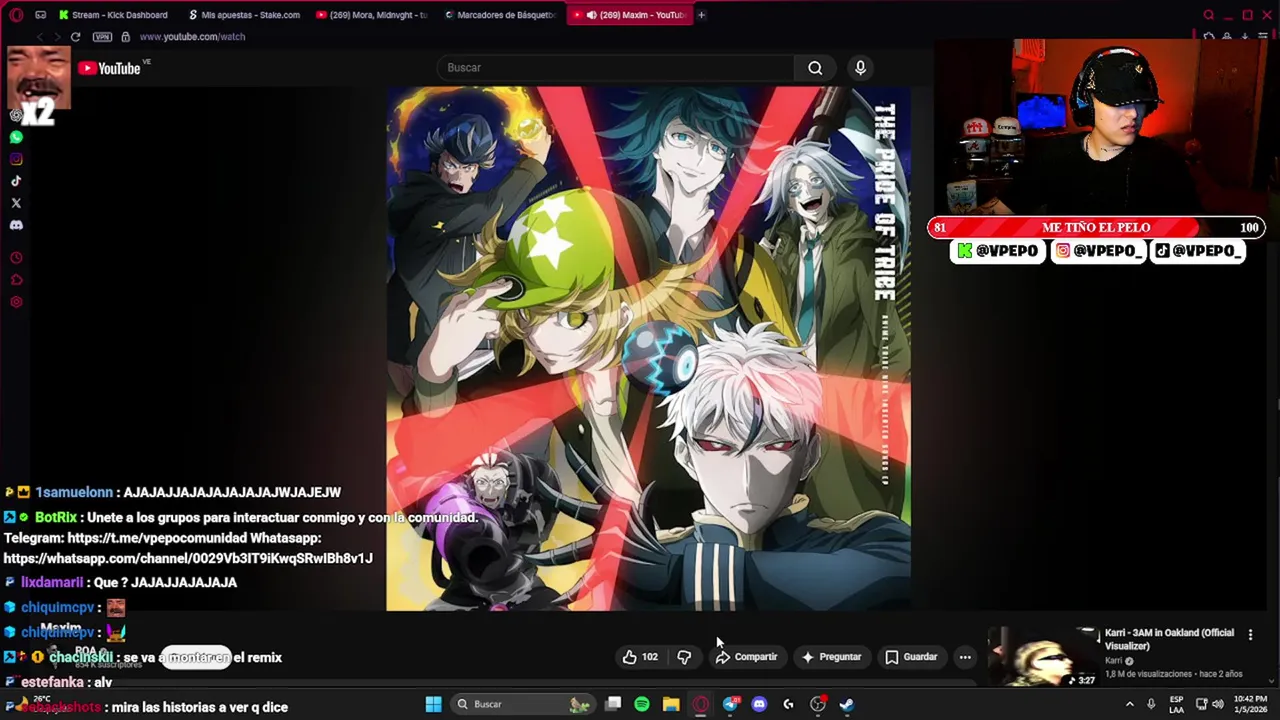Open ESP LAA language switcher
The image size is (1280, 720).
pyautogui.click(x=1177, y=704)
